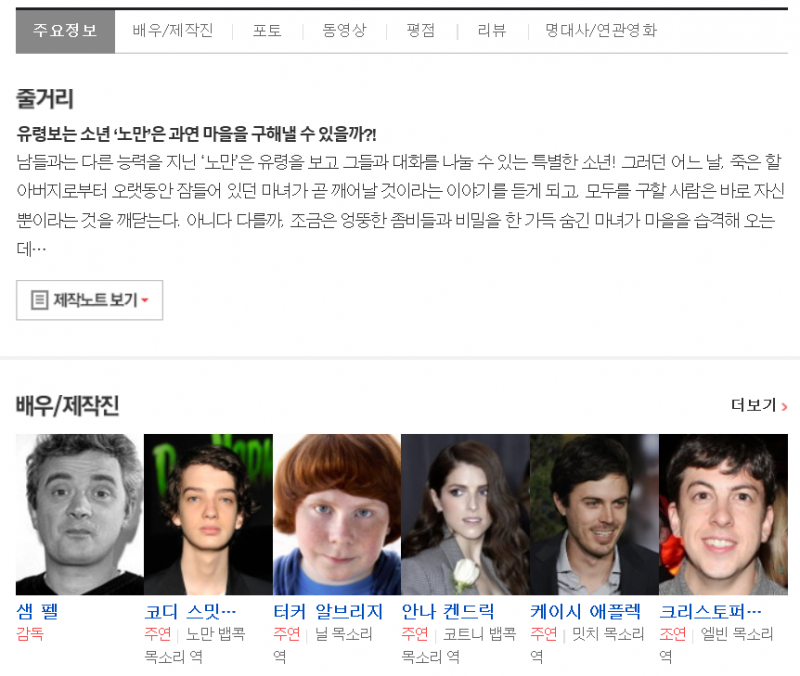Click the red arrow on 제작노트 보기
This screenshot has width=800, height=676.
click(x=145, y=301)
